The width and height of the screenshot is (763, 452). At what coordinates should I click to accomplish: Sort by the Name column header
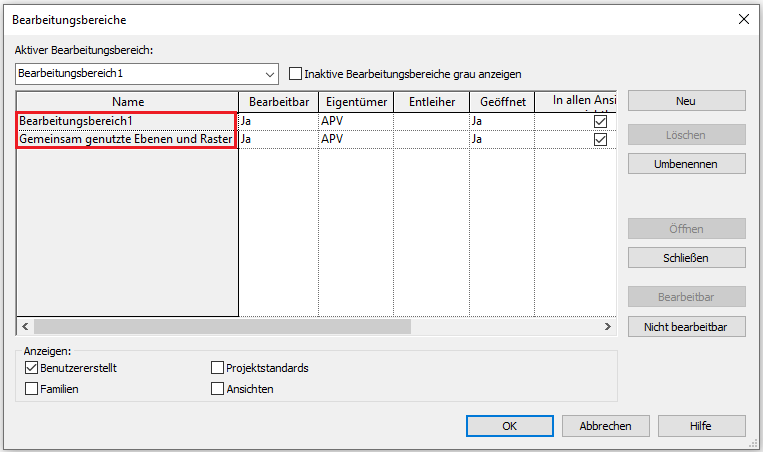127,101
